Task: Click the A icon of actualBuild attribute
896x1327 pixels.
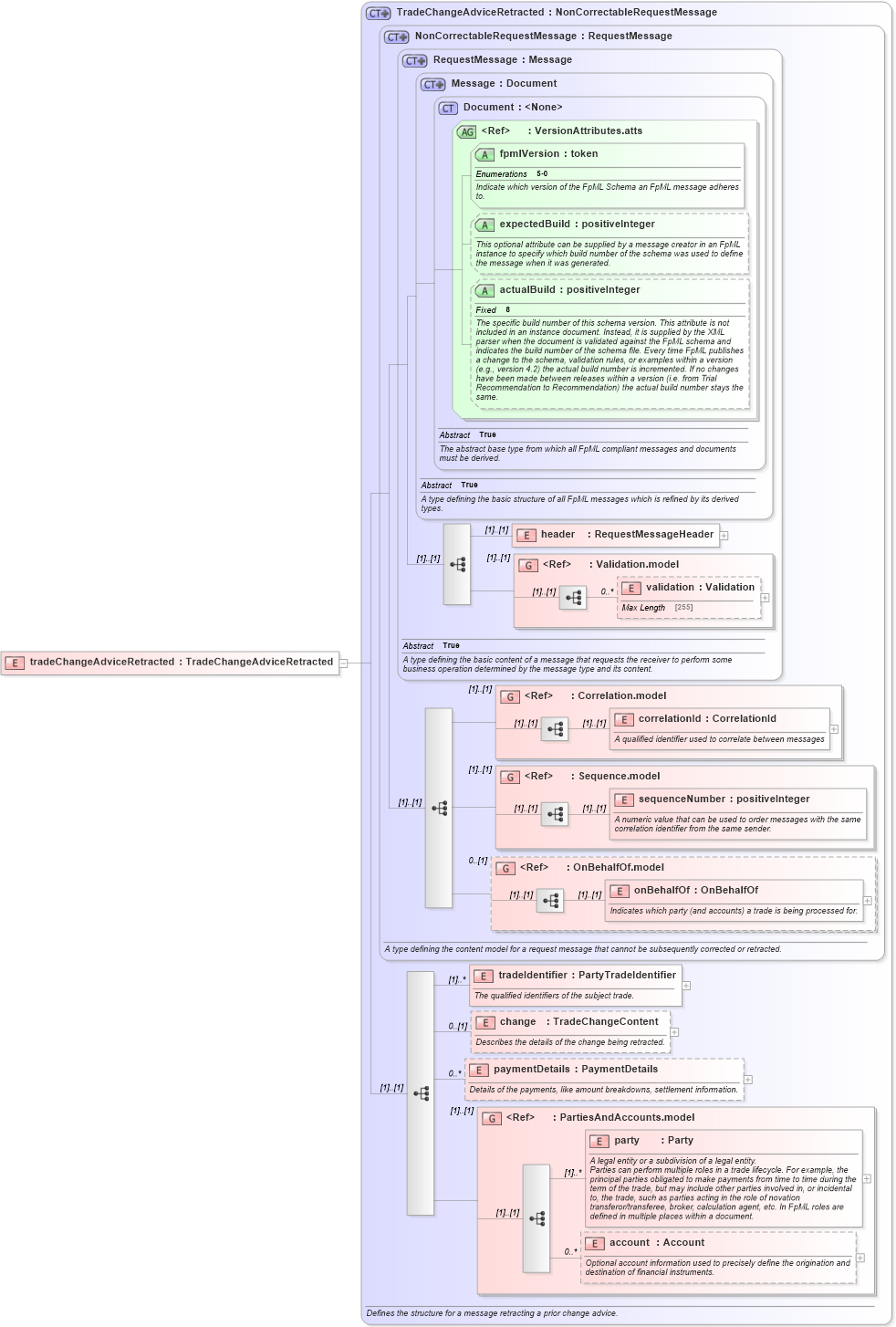Action: (484, 291)
